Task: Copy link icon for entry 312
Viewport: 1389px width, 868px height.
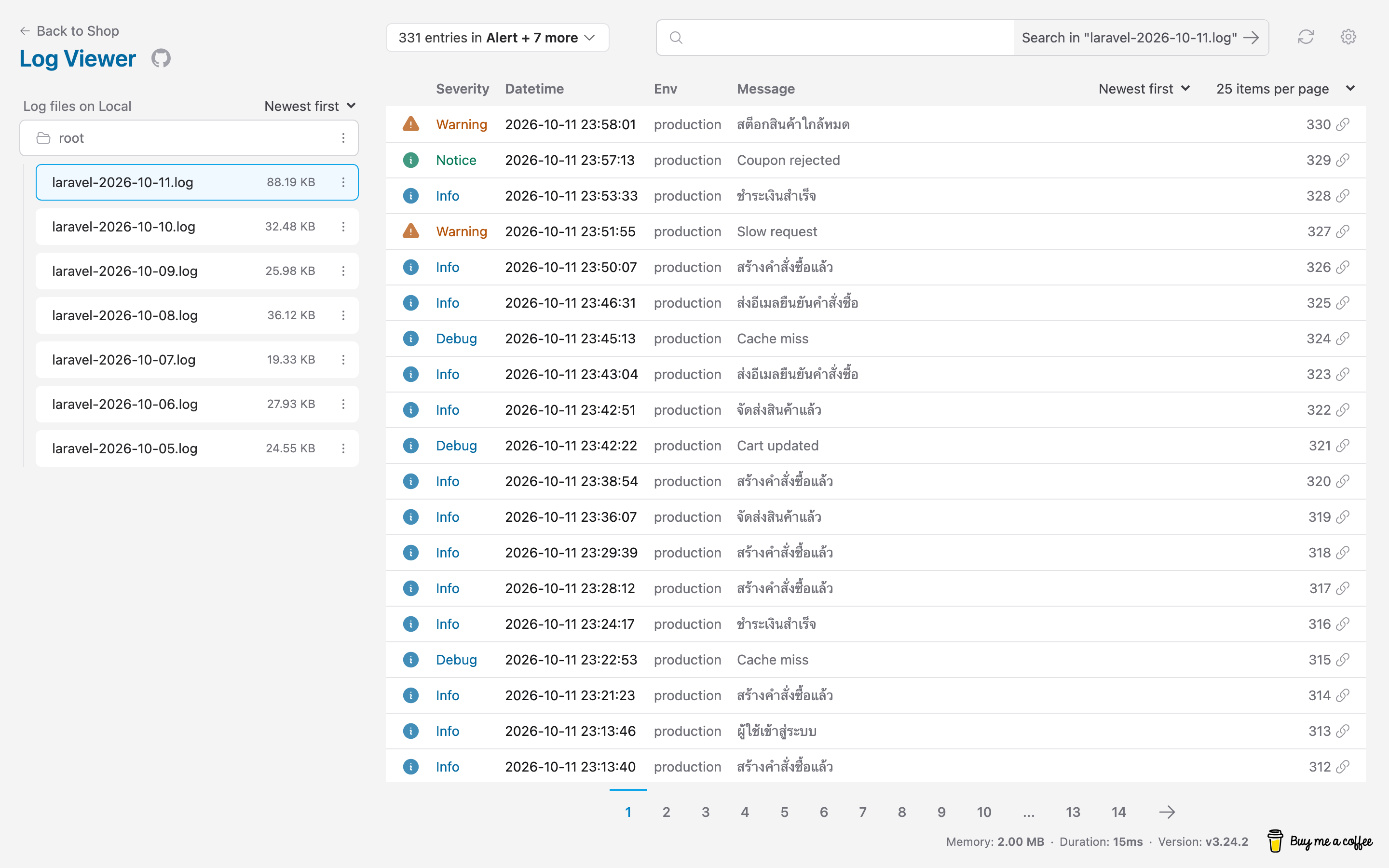Action: [x=1343, y=766]
